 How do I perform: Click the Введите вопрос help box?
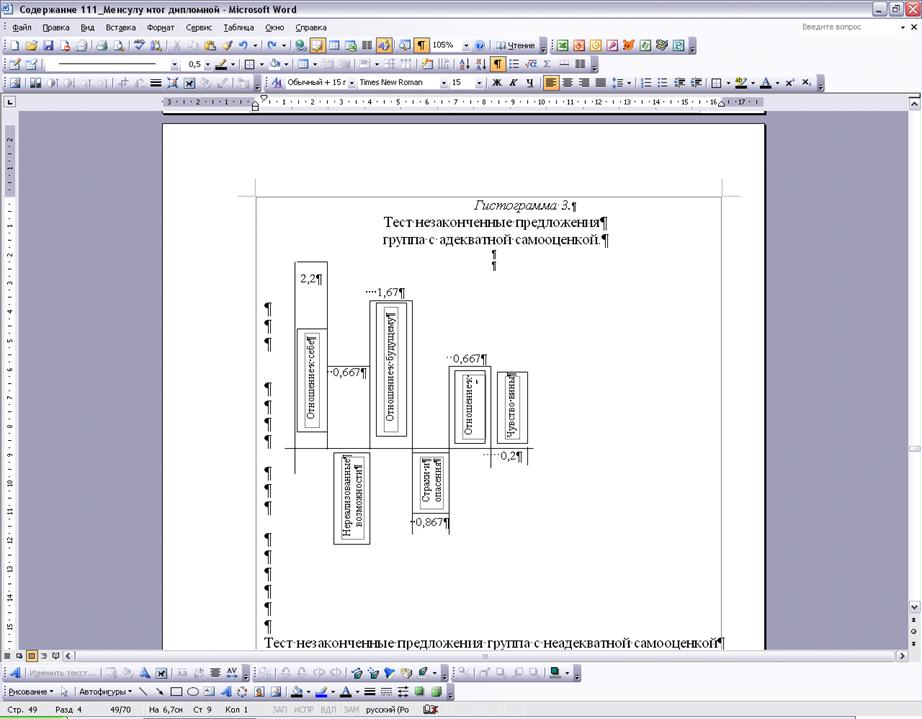(x=838, y=28)
